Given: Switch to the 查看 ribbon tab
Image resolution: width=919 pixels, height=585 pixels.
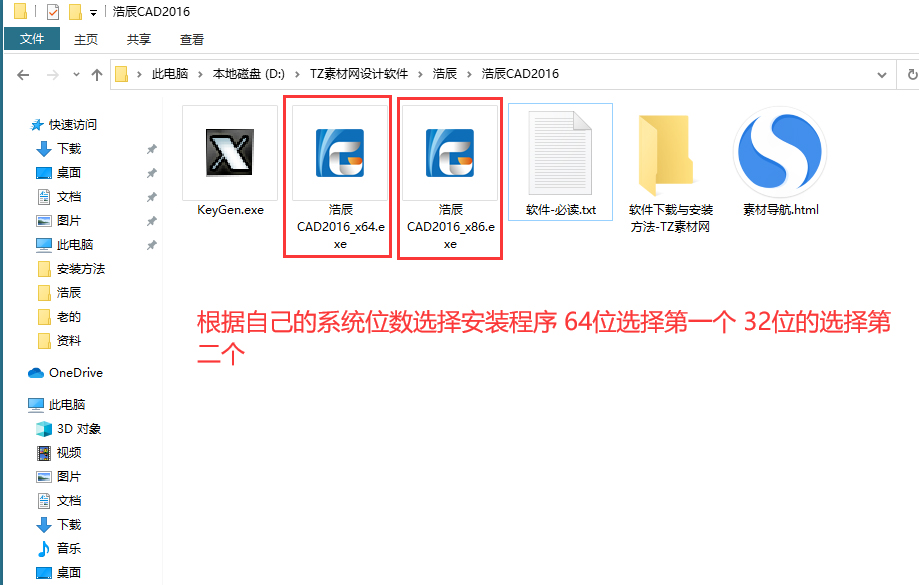Looking at the screenshot, I should pos(192,39).
